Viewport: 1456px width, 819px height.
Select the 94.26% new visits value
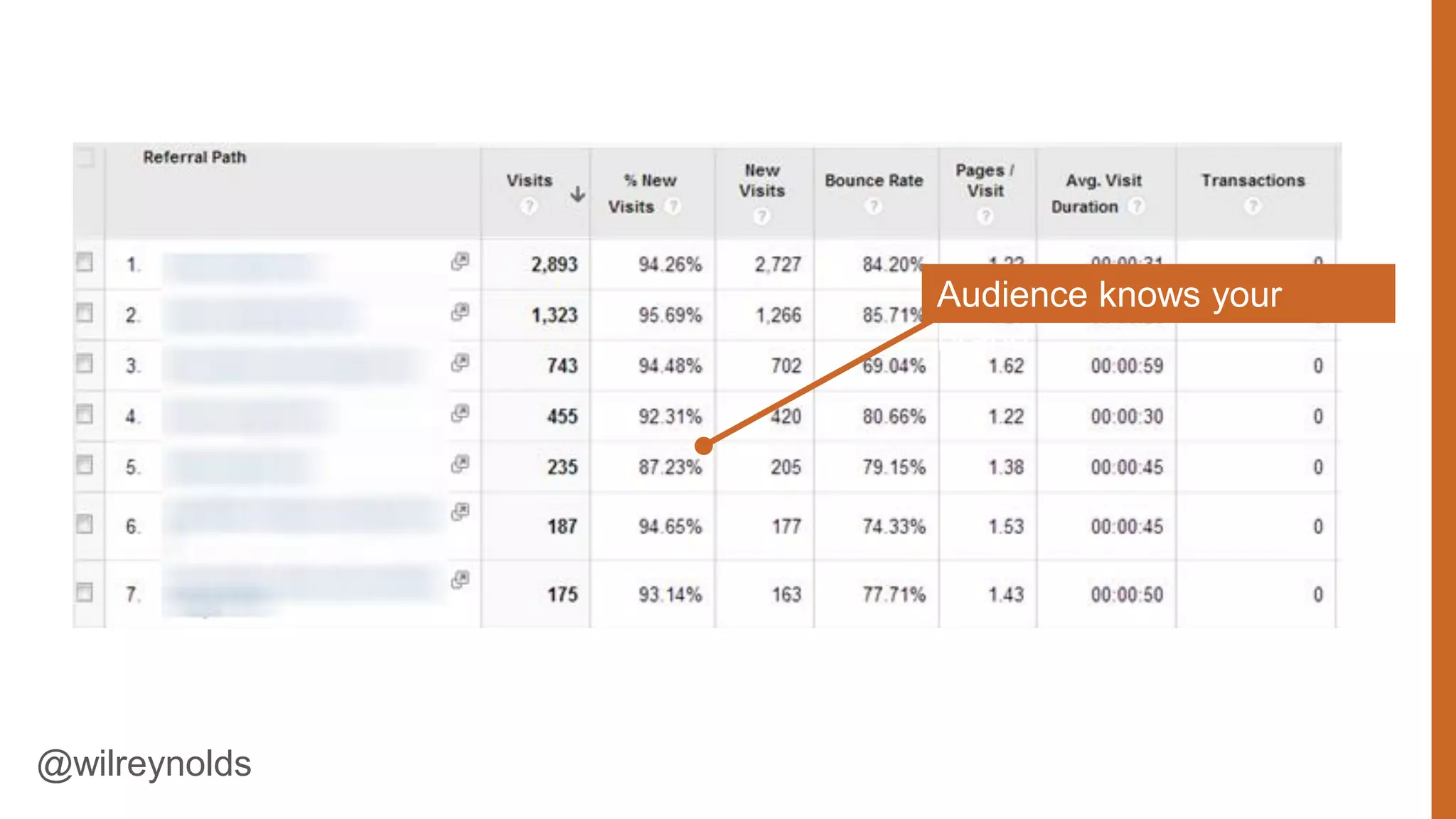pos(670,264)
